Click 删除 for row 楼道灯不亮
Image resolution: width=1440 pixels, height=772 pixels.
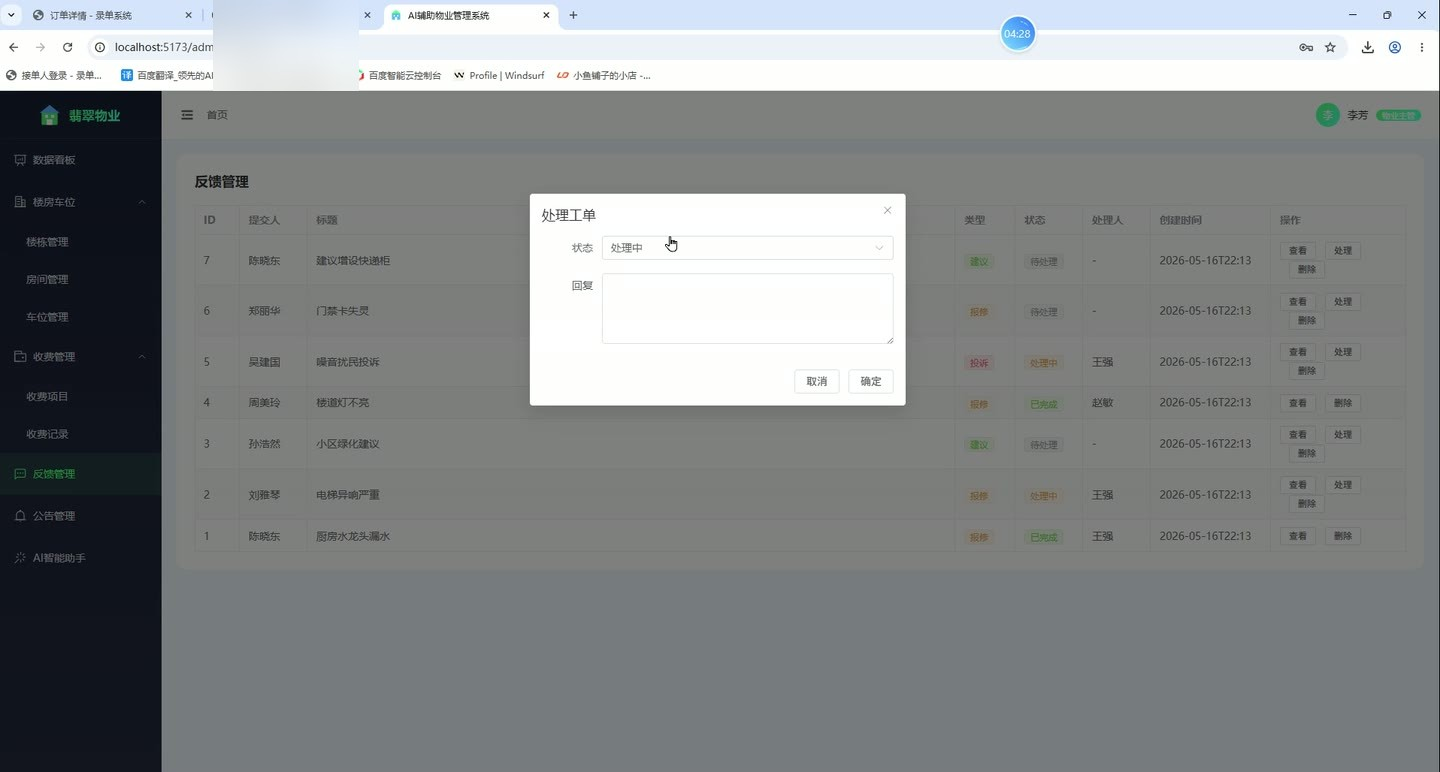click(x=1343, y=403)
